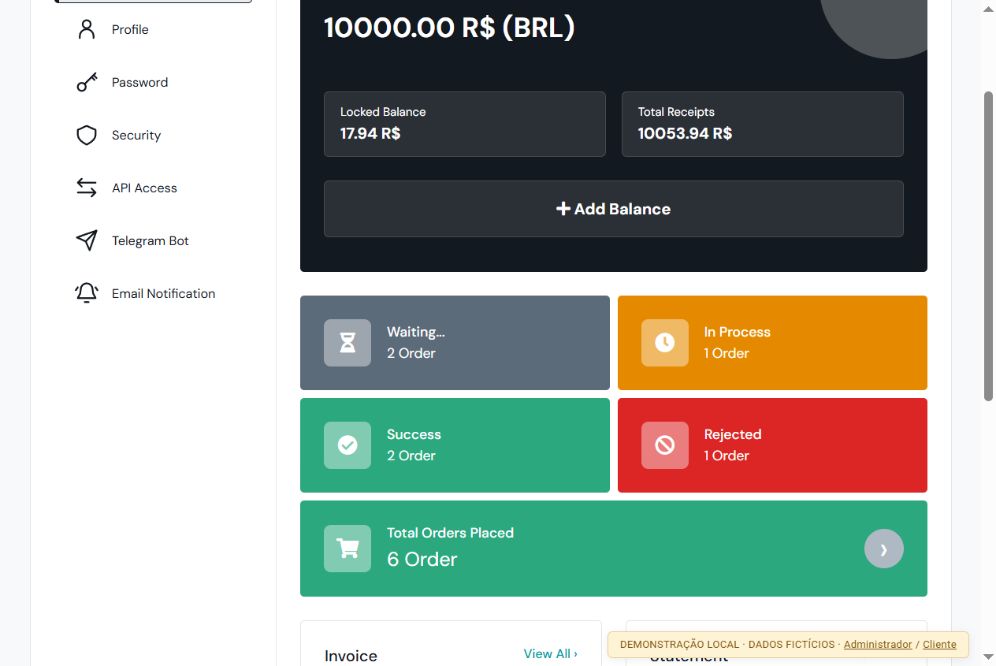Click the vertical scrollbar thumb

coord(988,247)
